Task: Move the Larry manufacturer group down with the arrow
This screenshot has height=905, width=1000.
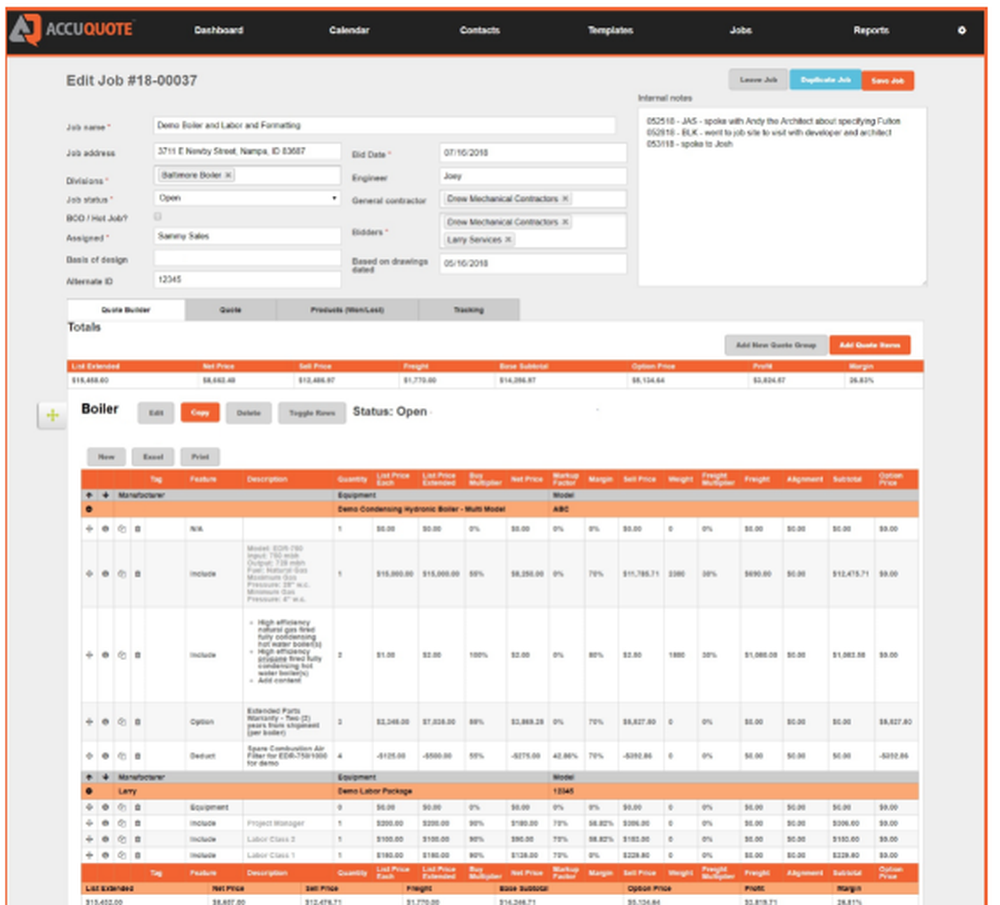Action: click(105, 777)
